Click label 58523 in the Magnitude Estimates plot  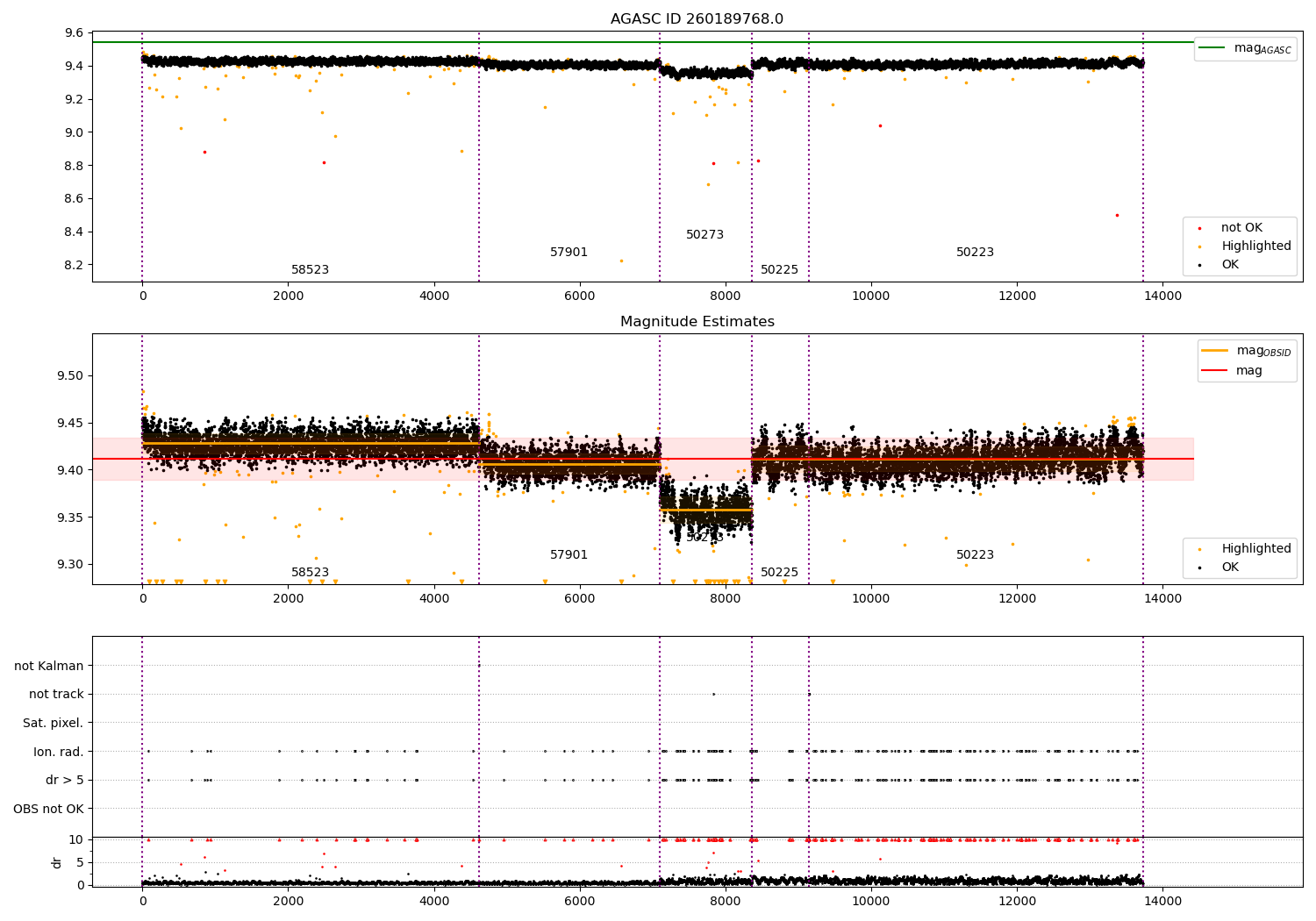[x=310, y=573]
